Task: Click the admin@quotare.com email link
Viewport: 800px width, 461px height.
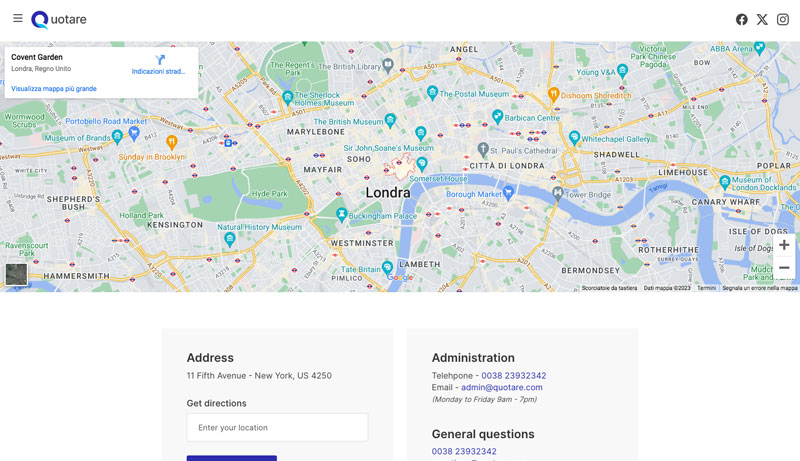Action: click(x=501, y=387)
